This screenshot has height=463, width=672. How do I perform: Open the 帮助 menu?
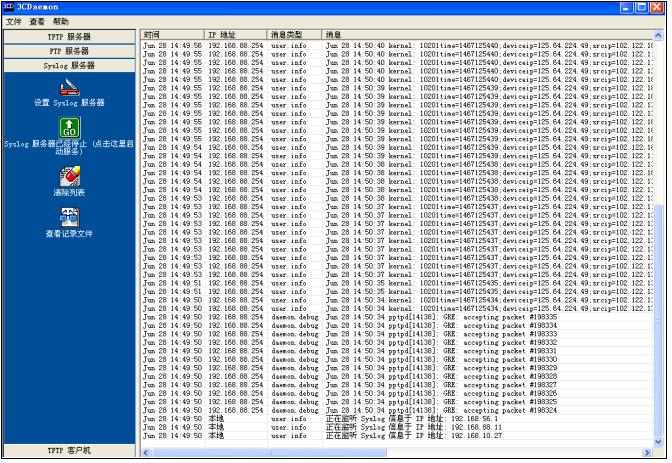pos(60,21)
